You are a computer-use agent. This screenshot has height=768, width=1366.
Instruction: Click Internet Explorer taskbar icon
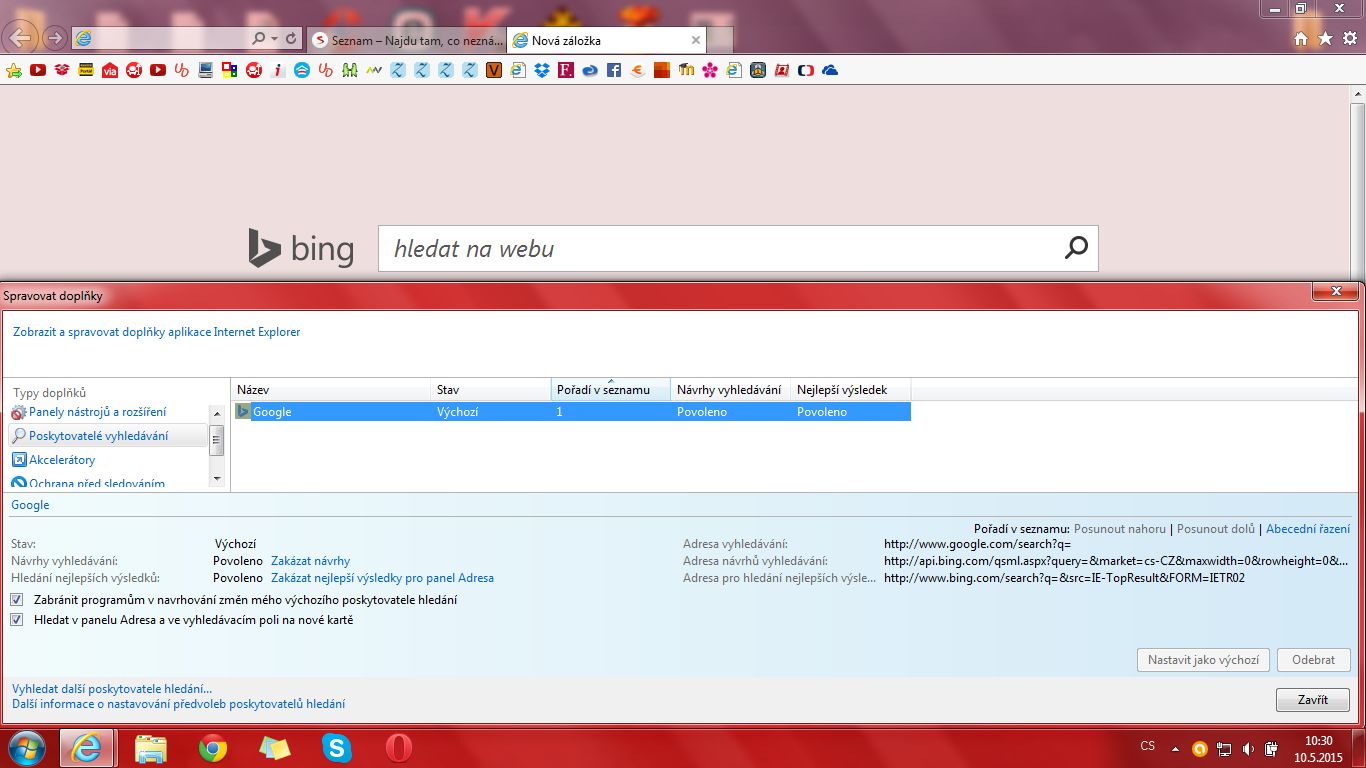[x=86, y=748]
